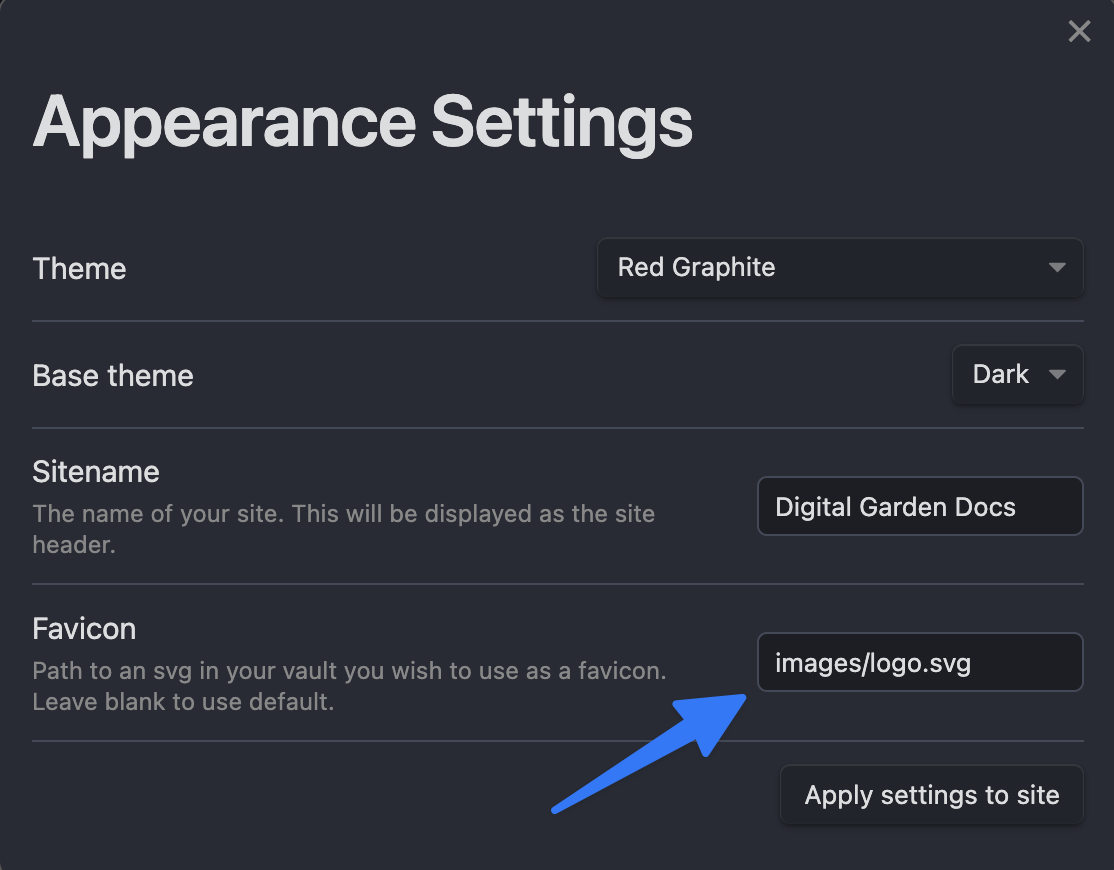The width and height of the screenshot is (1114, 870).
Task: Click the Favicon description about svg path
Action: click(349, 685)
